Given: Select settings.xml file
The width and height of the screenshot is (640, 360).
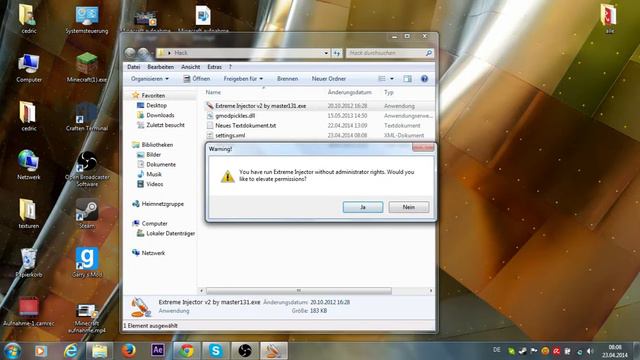Looking at the screenshot, I should [230, 136].
